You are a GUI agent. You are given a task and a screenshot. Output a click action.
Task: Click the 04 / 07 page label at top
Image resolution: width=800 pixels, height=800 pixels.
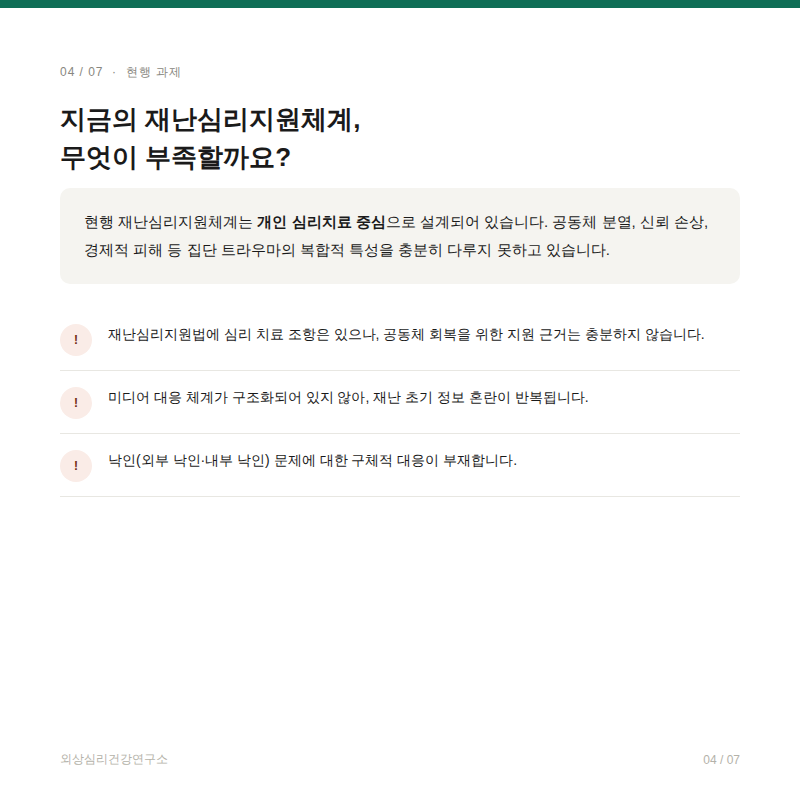click(81, 72)
